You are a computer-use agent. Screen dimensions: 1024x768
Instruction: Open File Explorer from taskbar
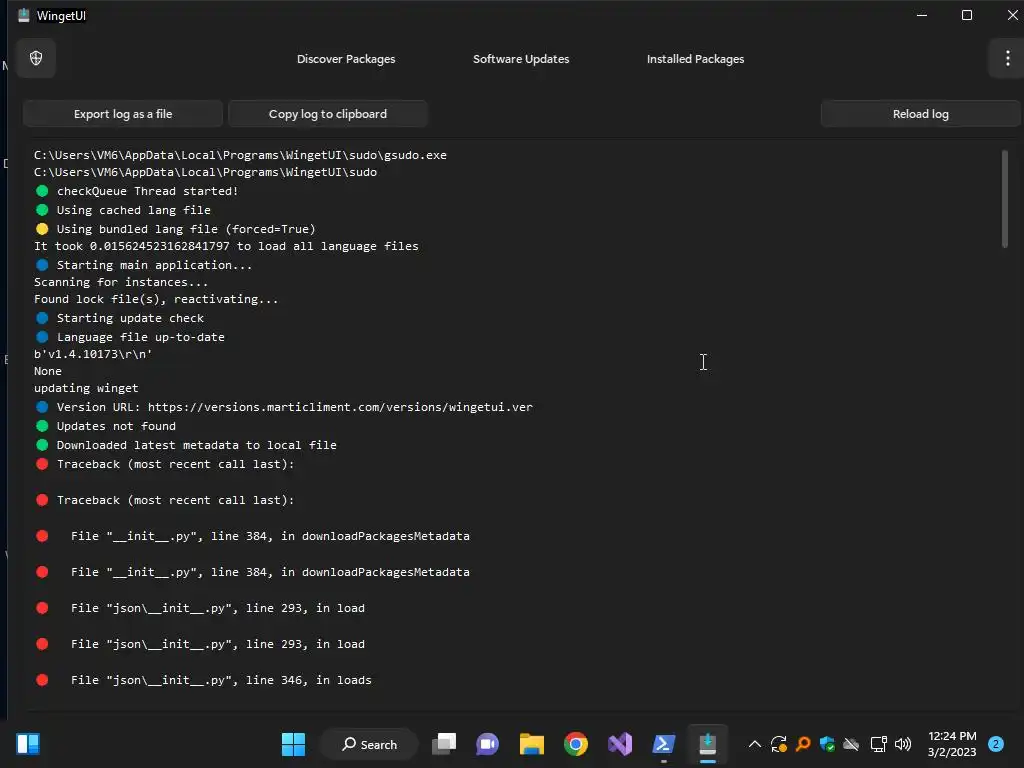pos(532,744)
